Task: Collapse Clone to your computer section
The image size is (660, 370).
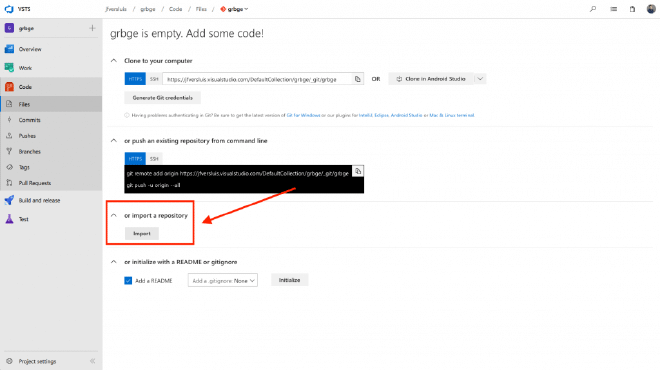Action: point(114,61)
